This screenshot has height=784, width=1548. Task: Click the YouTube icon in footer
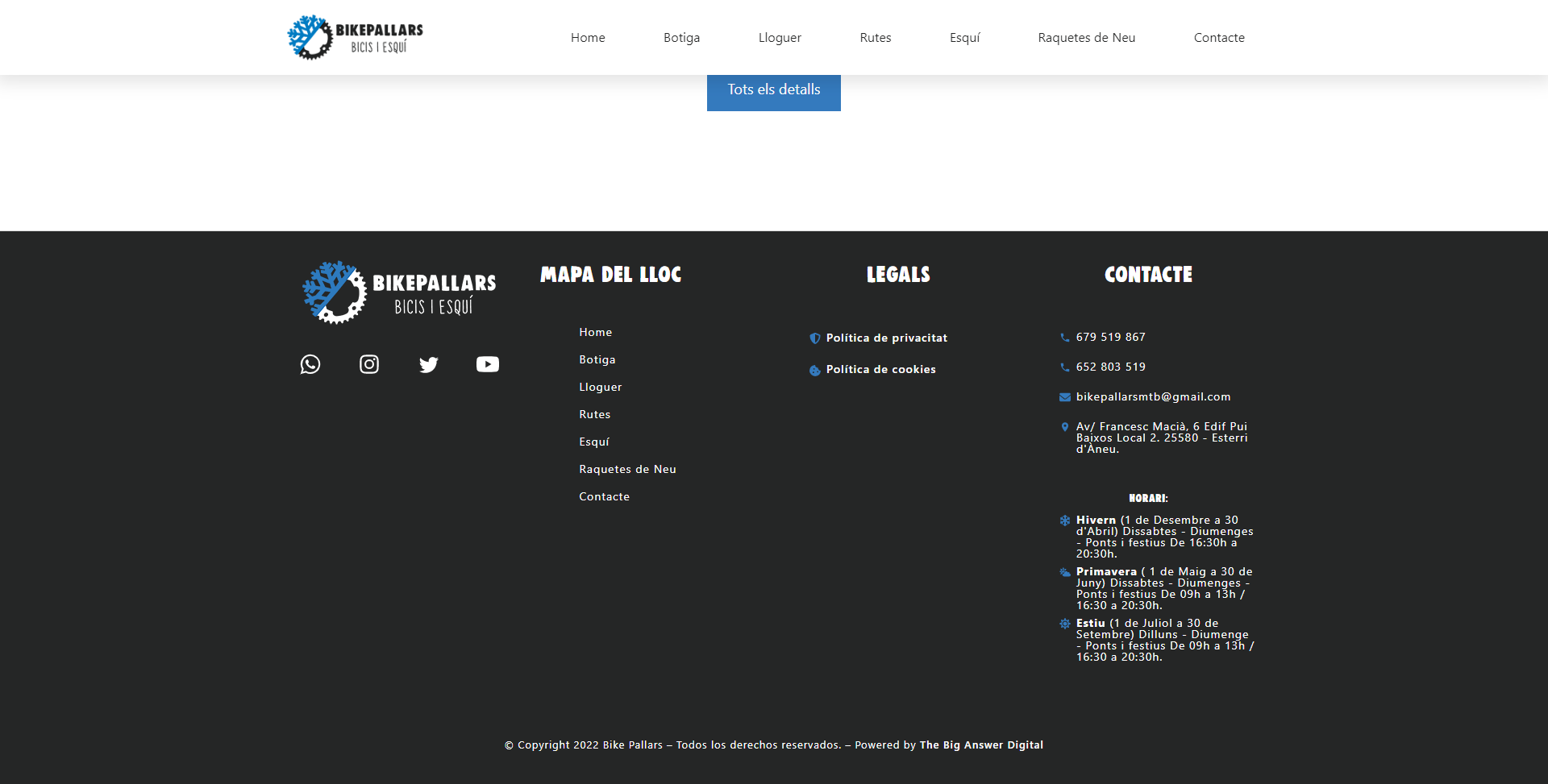click(488, 364)
